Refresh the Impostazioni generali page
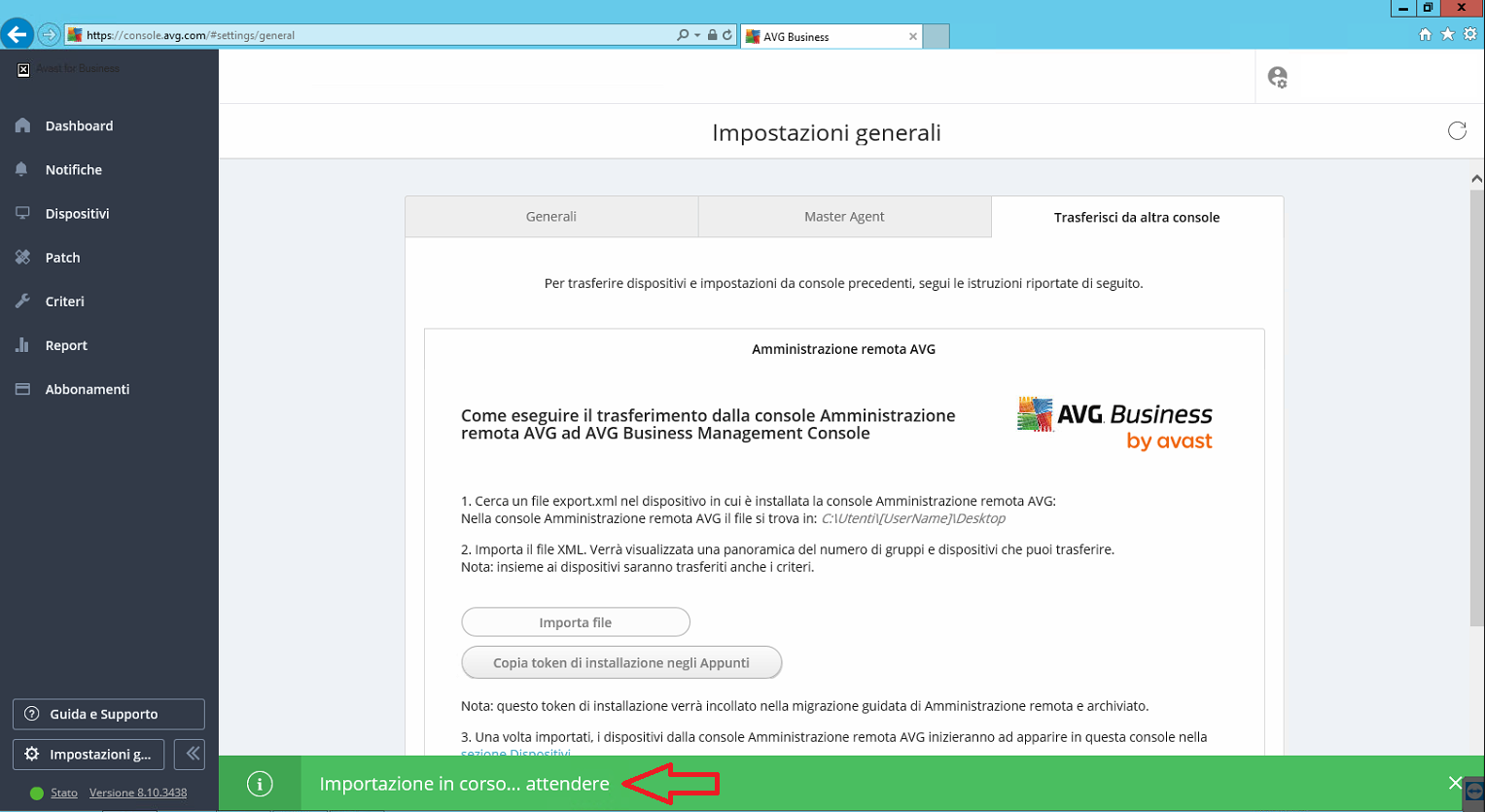Viewport: 1485px width, 812px height. click(x=1457, y=131)
